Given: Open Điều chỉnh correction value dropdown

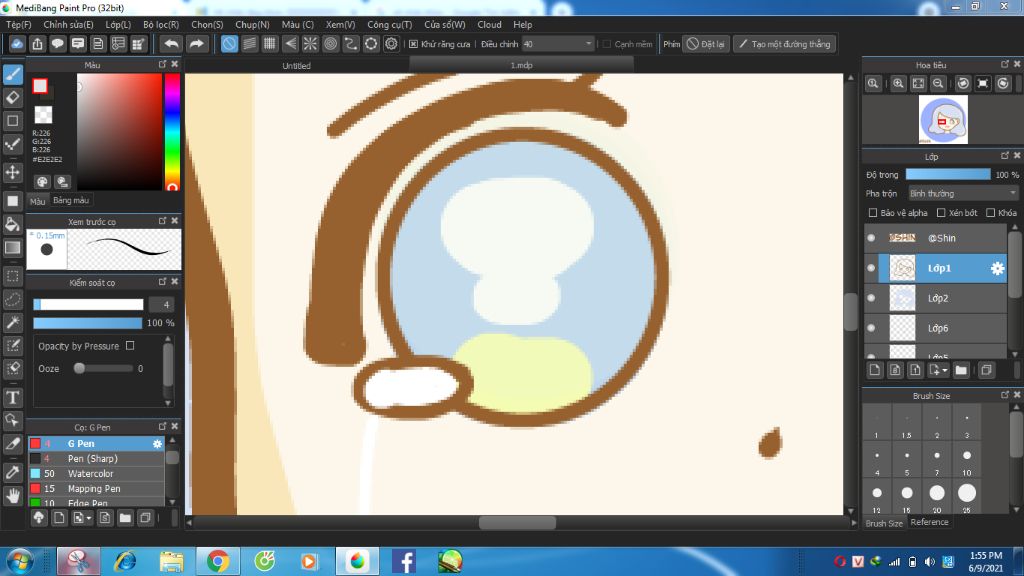Looking at the screenshot, I should [x=558, y=44].
